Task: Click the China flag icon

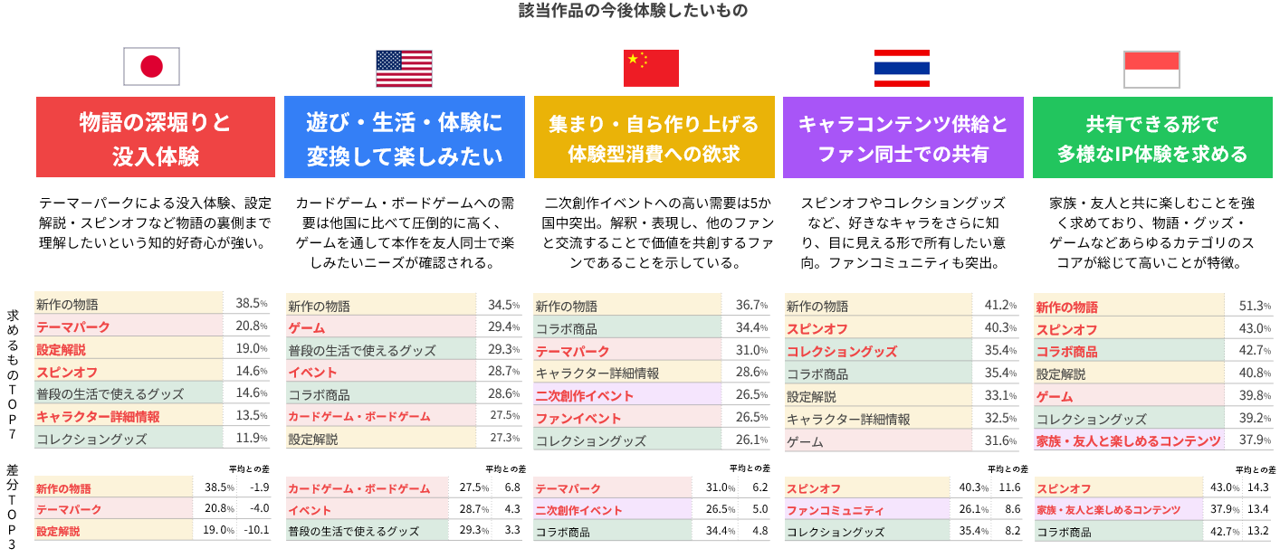Action: point(651,67)
